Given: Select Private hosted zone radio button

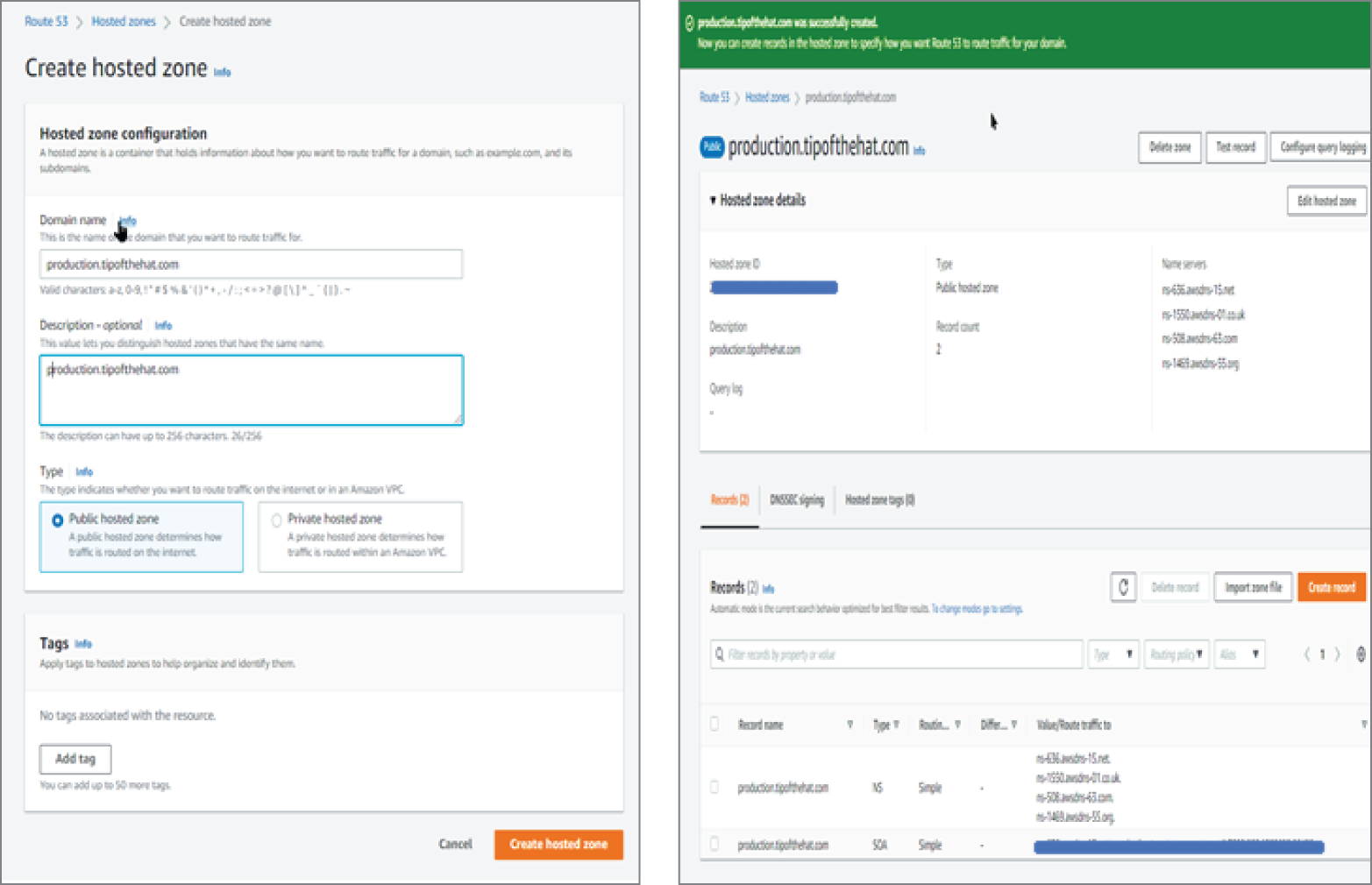Looking at the screenshot, I should coord(276,520).
